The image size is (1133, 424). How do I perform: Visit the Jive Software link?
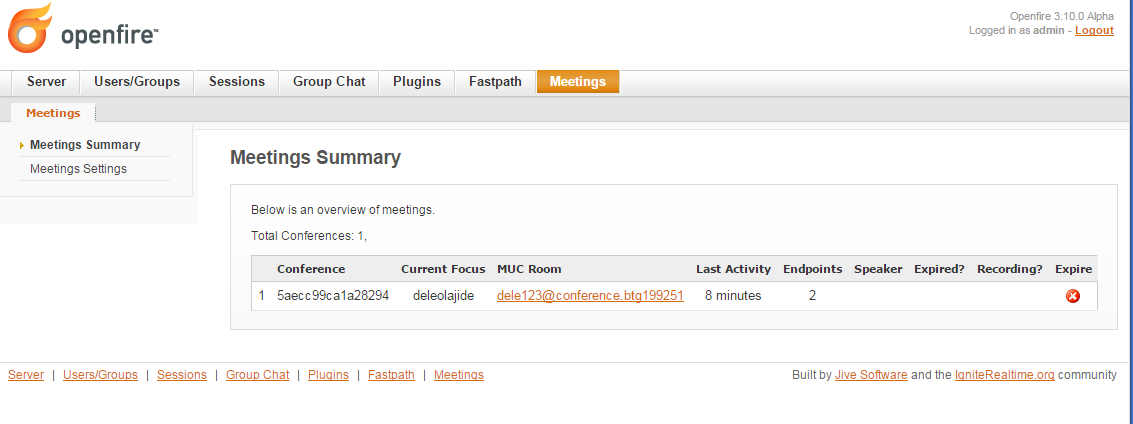(871, 375)
